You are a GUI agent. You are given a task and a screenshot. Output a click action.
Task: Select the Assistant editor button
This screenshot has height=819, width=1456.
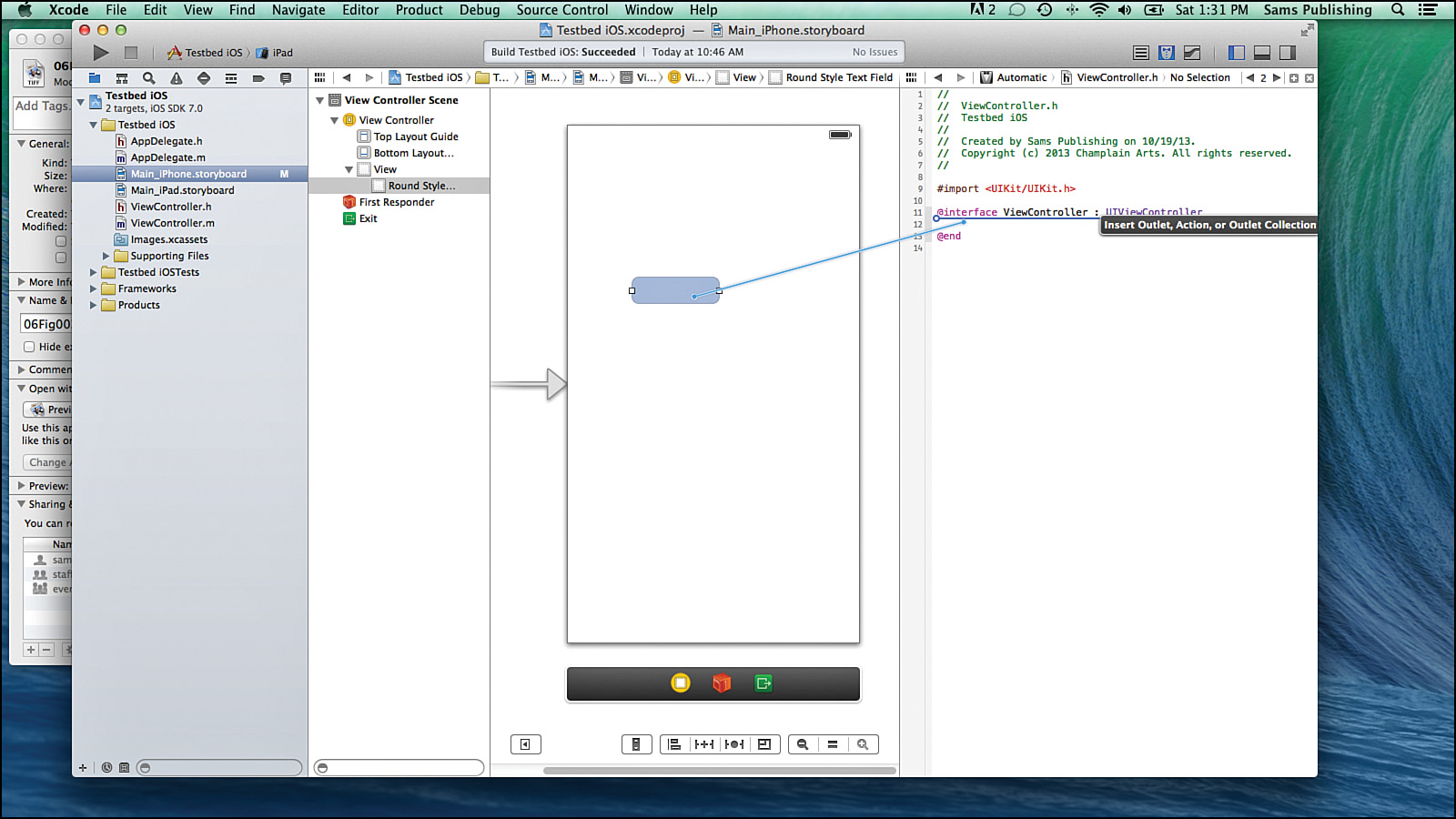[1167, 53]
